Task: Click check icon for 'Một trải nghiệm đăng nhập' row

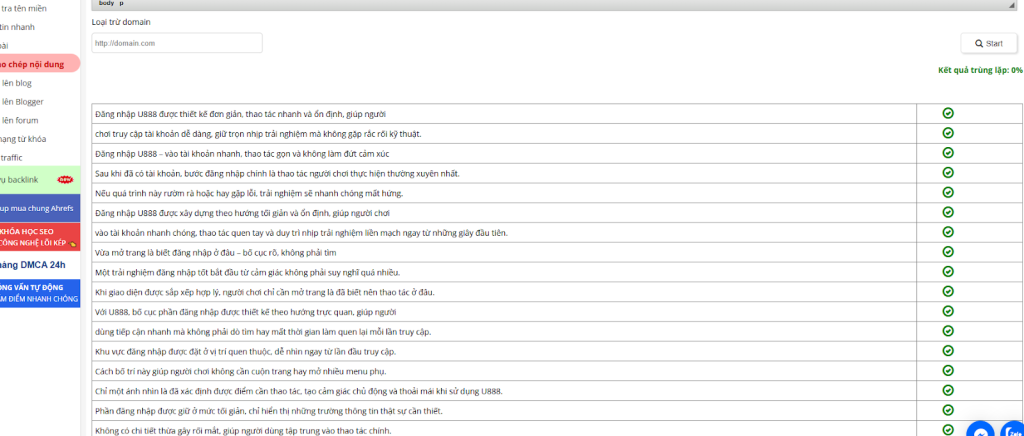Action: pos(948,271)
